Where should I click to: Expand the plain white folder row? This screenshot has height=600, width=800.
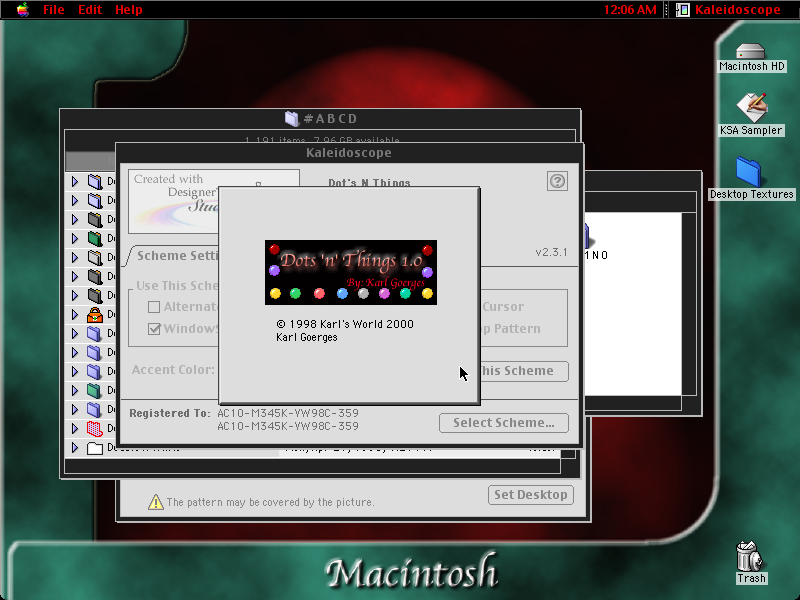click(75, 448)
